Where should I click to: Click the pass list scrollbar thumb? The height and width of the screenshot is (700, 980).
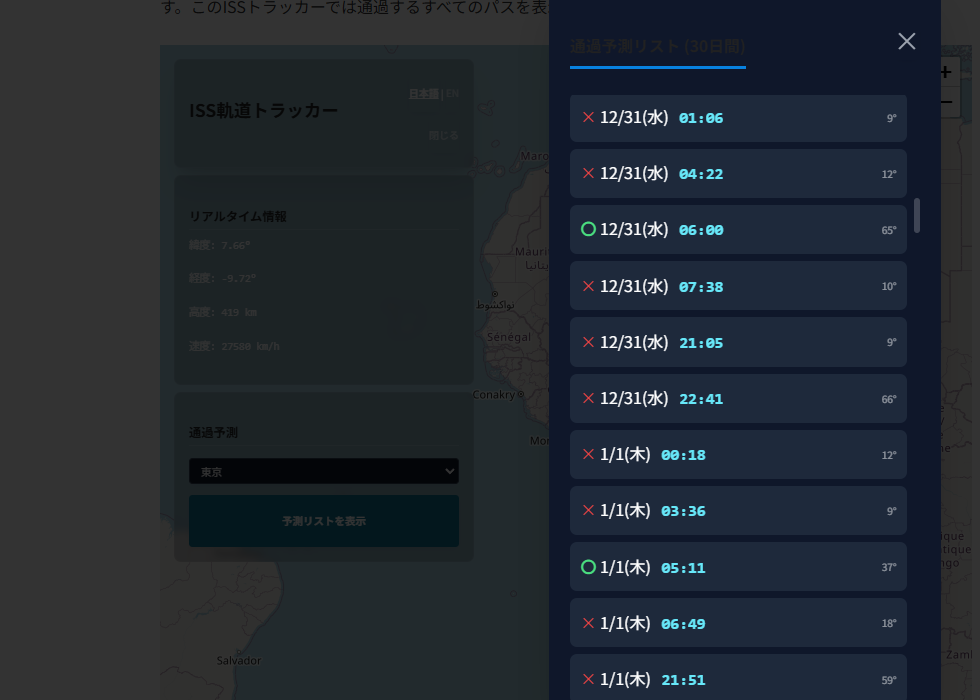coord(917,215)
